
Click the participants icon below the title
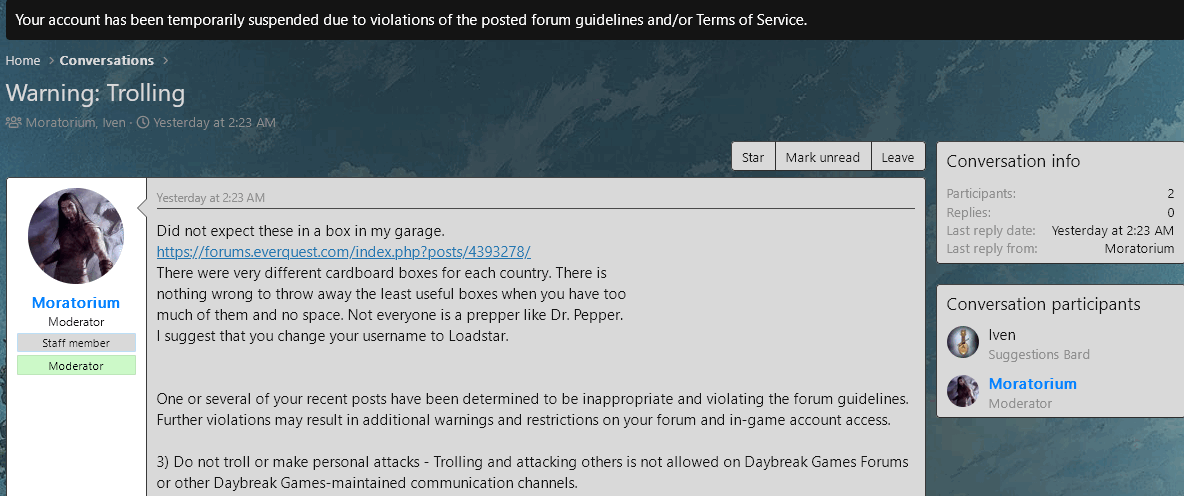(14, 123)
